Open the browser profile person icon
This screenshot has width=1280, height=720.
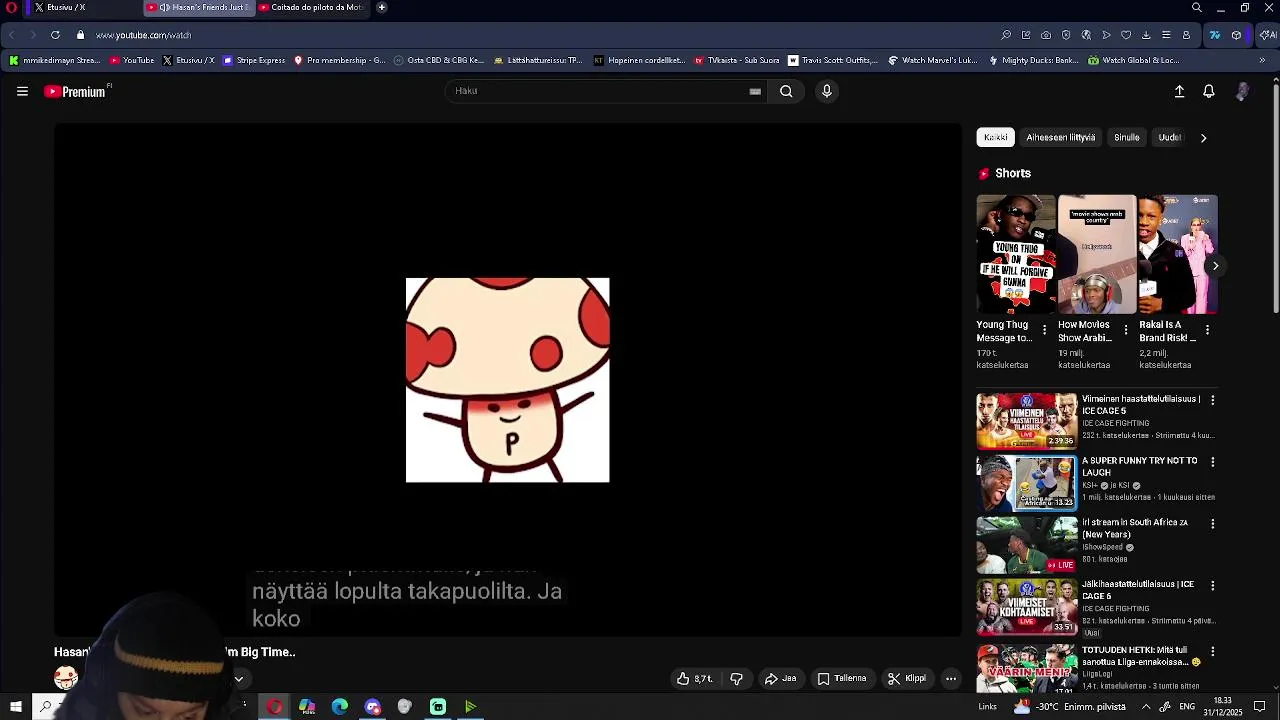(1186, 35)
